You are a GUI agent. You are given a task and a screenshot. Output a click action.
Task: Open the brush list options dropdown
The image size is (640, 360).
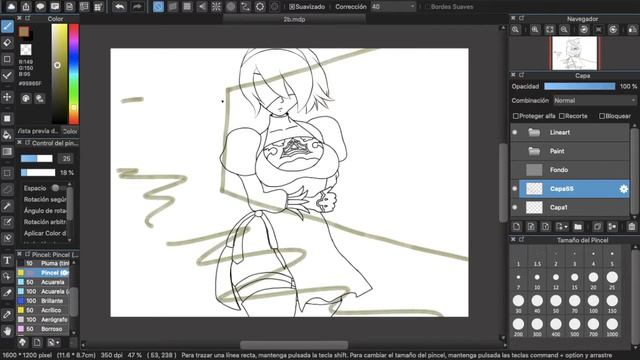(53, 342)
